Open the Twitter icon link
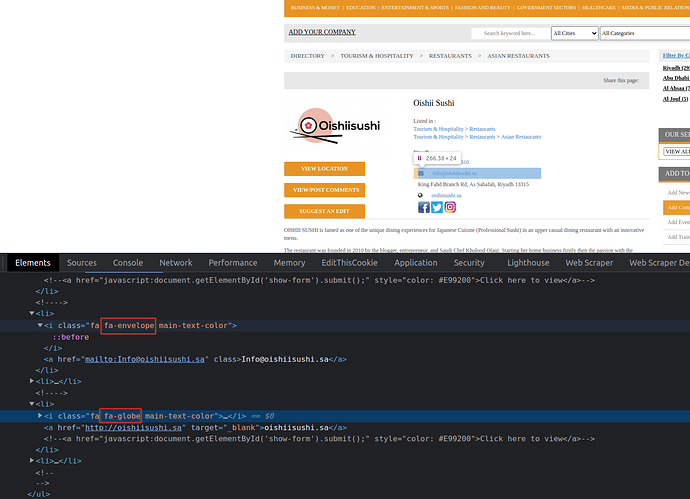This screenshot has width=690, height=499. coord(437,208)
